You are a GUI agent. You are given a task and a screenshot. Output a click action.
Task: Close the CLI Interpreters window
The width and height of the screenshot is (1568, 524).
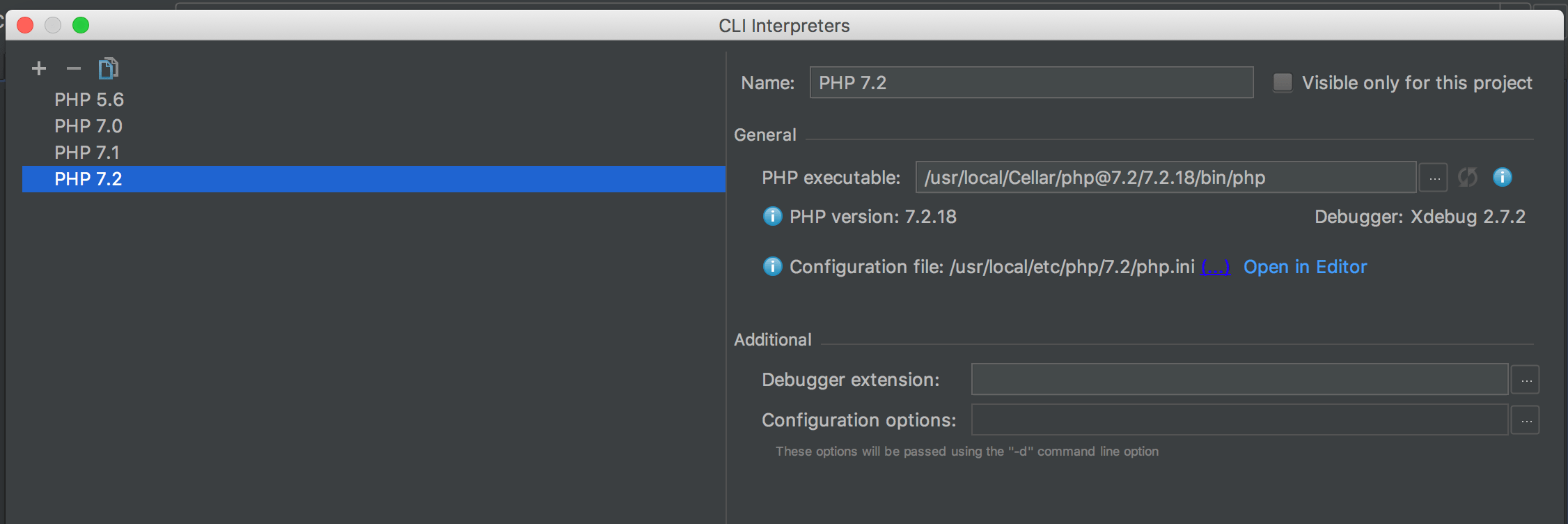[25, 25]
